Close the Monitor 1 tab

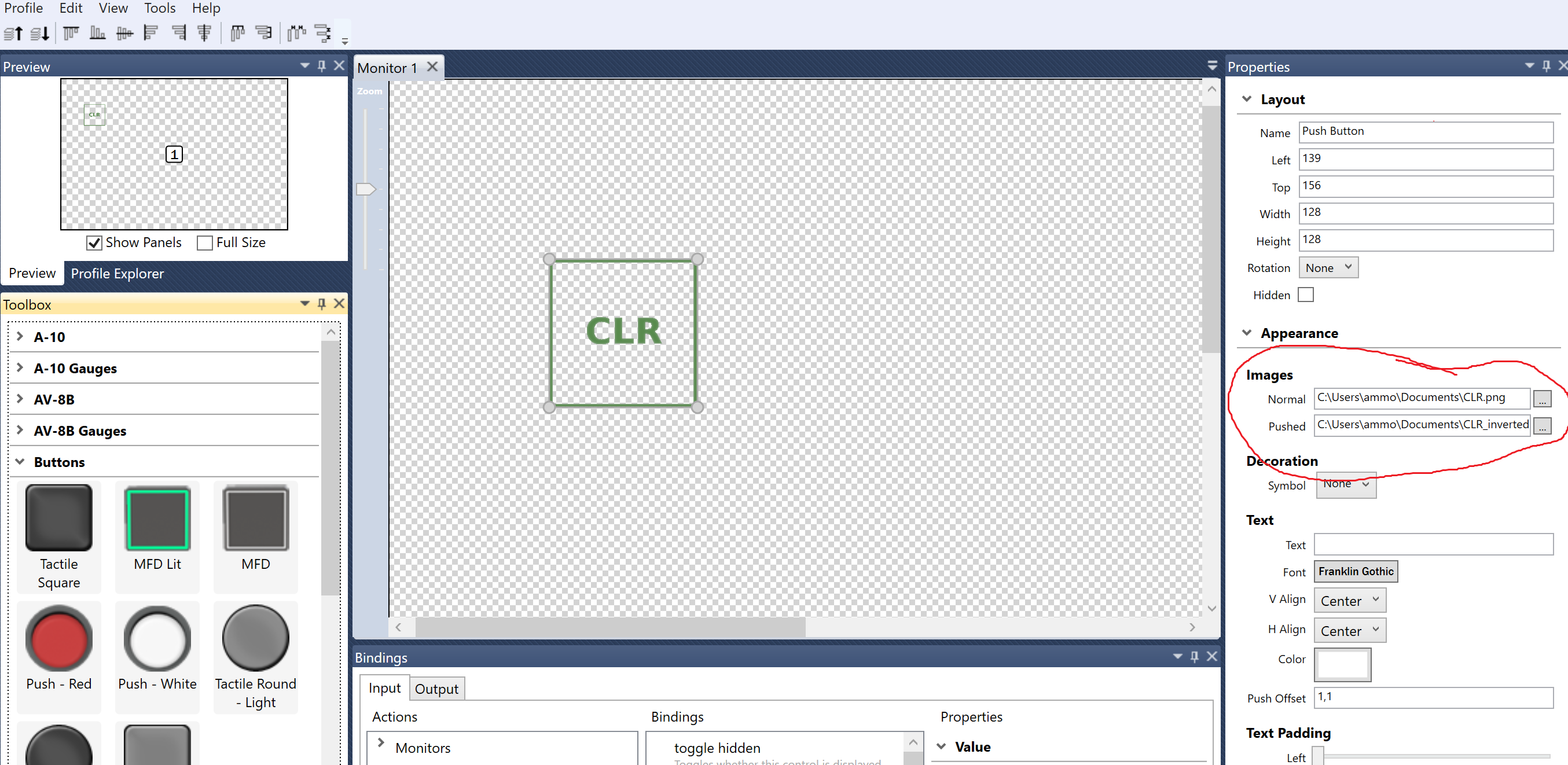[x=433, y=67]
